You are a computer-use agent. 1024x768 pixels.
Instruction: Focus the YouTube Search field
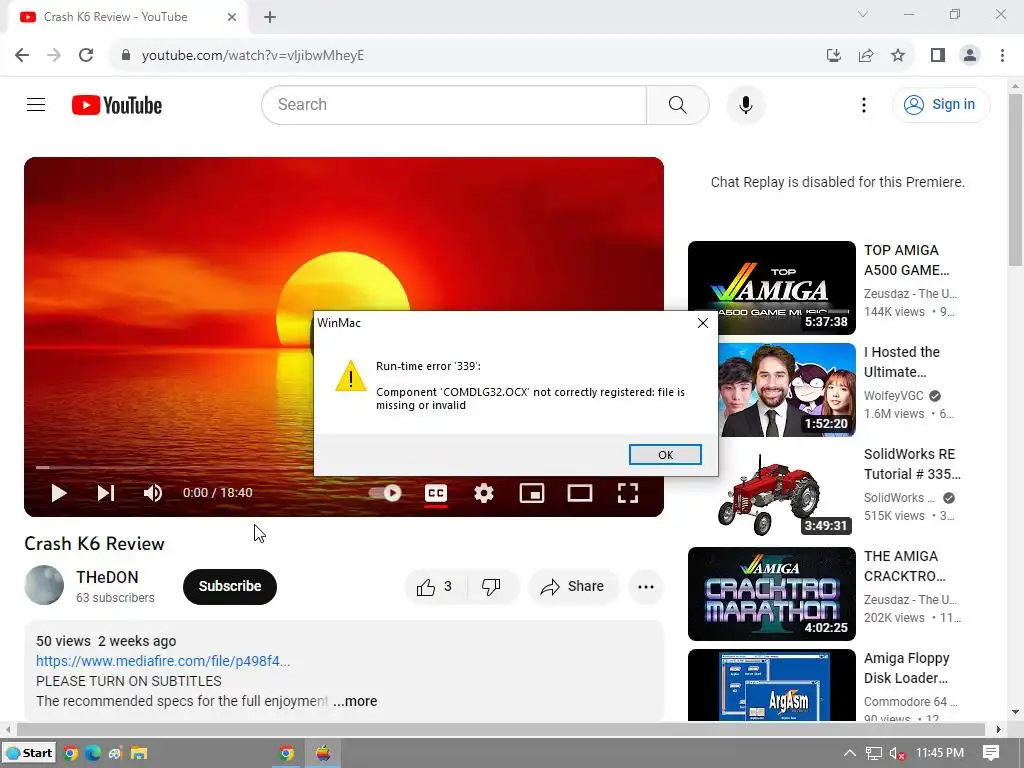click(x=453, y=104)
